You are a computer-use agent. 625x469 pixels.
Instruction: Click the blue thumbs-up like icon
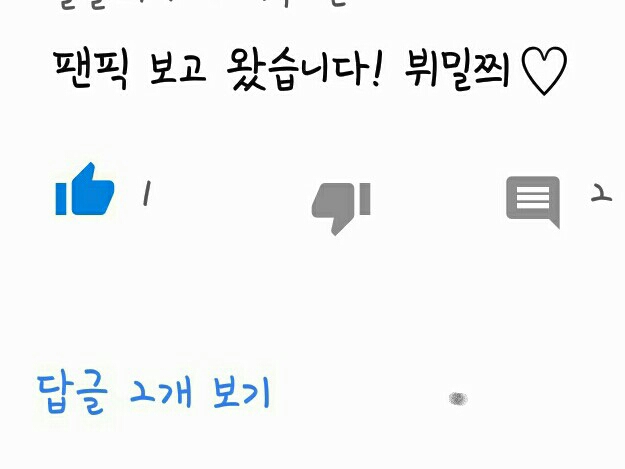[85, 189]
